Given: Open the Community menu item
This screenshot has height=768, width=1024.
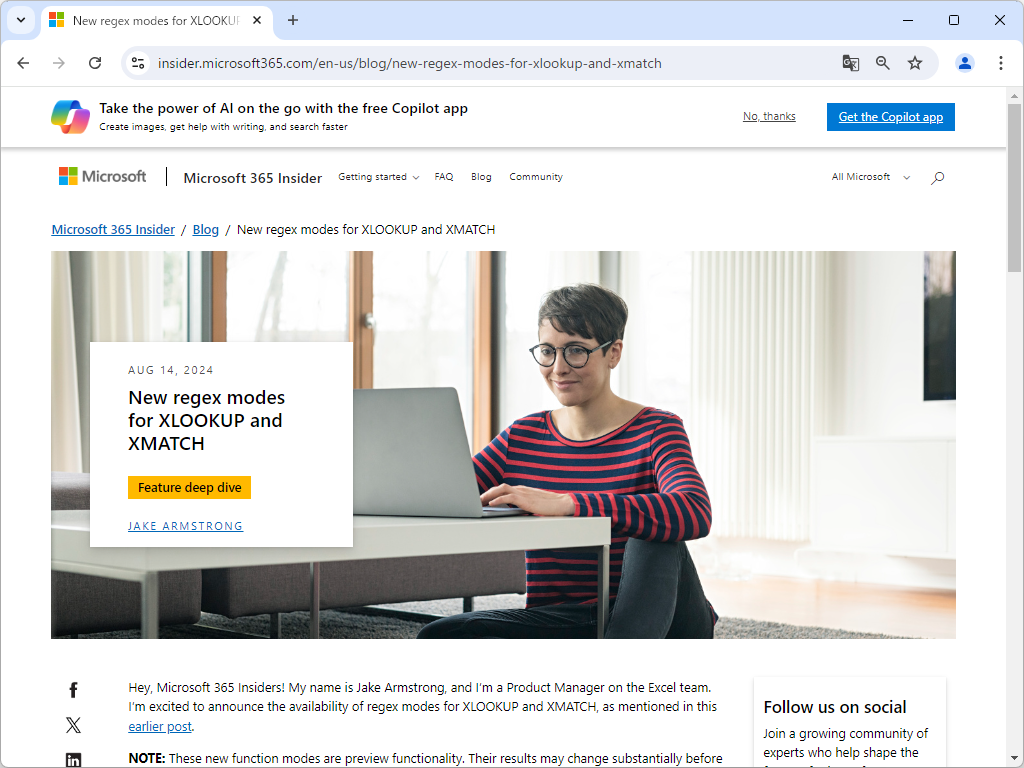Looking at the screenshot, I should [x=536, y=177].
